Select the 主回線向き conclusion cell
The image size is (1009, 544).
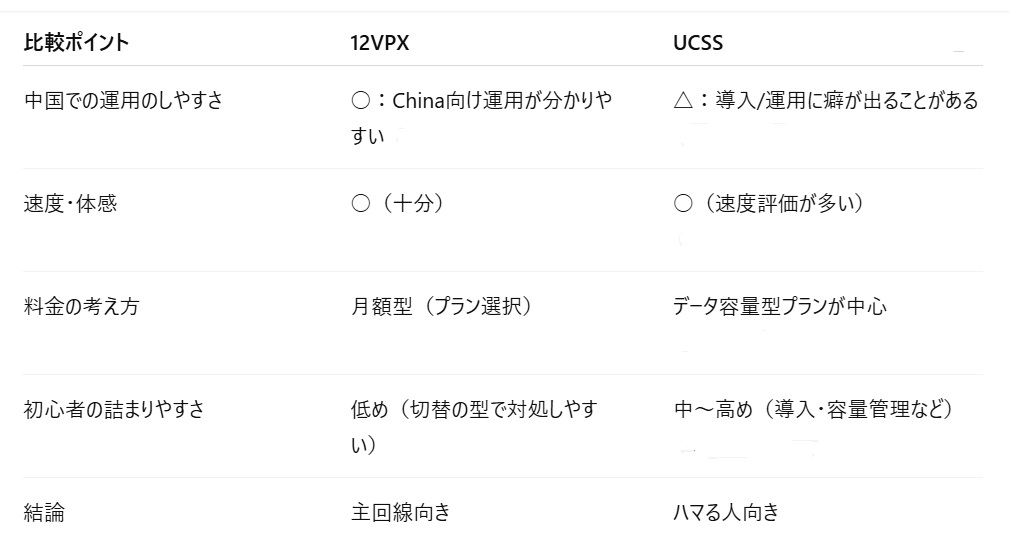click(401, 513)
